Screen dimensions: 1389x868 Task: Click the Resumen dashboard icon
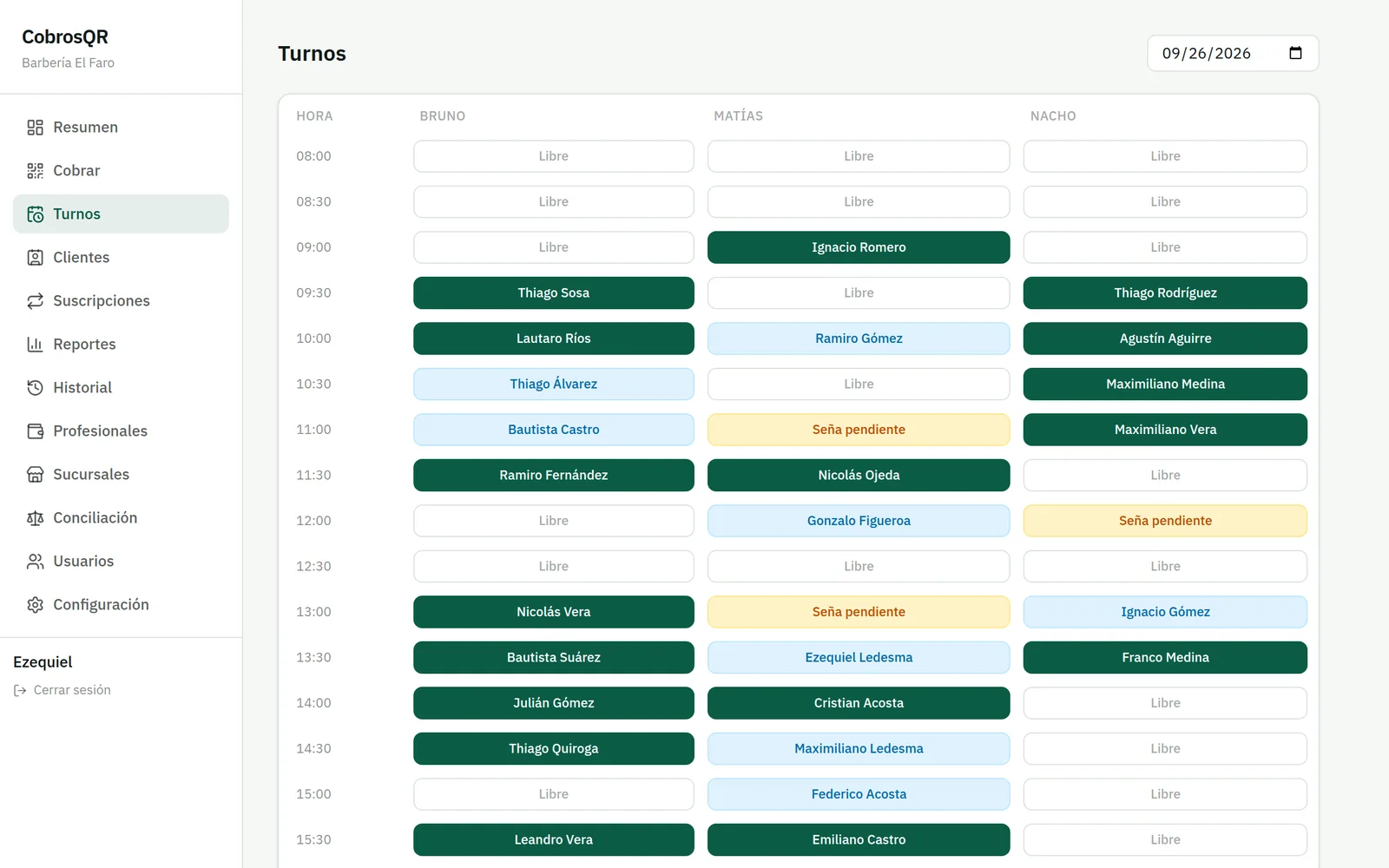[x=35, y=128]
